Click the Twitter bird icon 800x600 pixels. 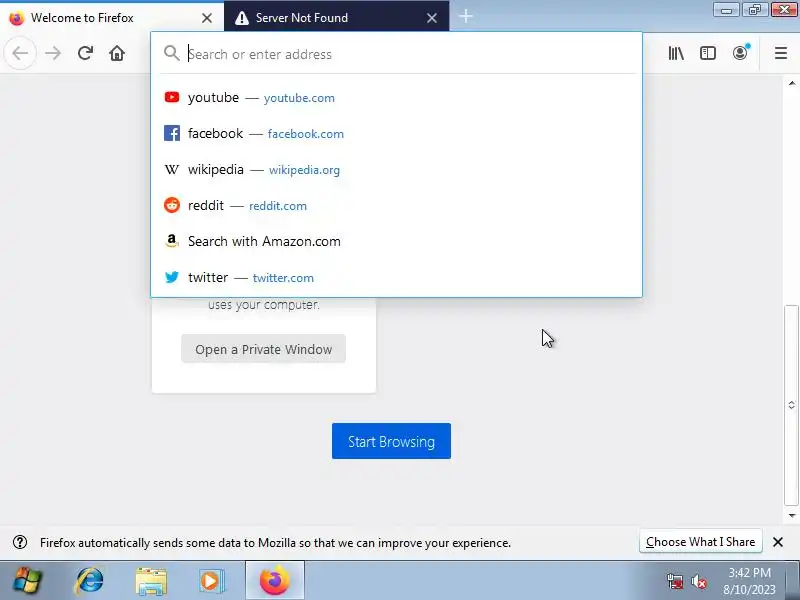172,277
